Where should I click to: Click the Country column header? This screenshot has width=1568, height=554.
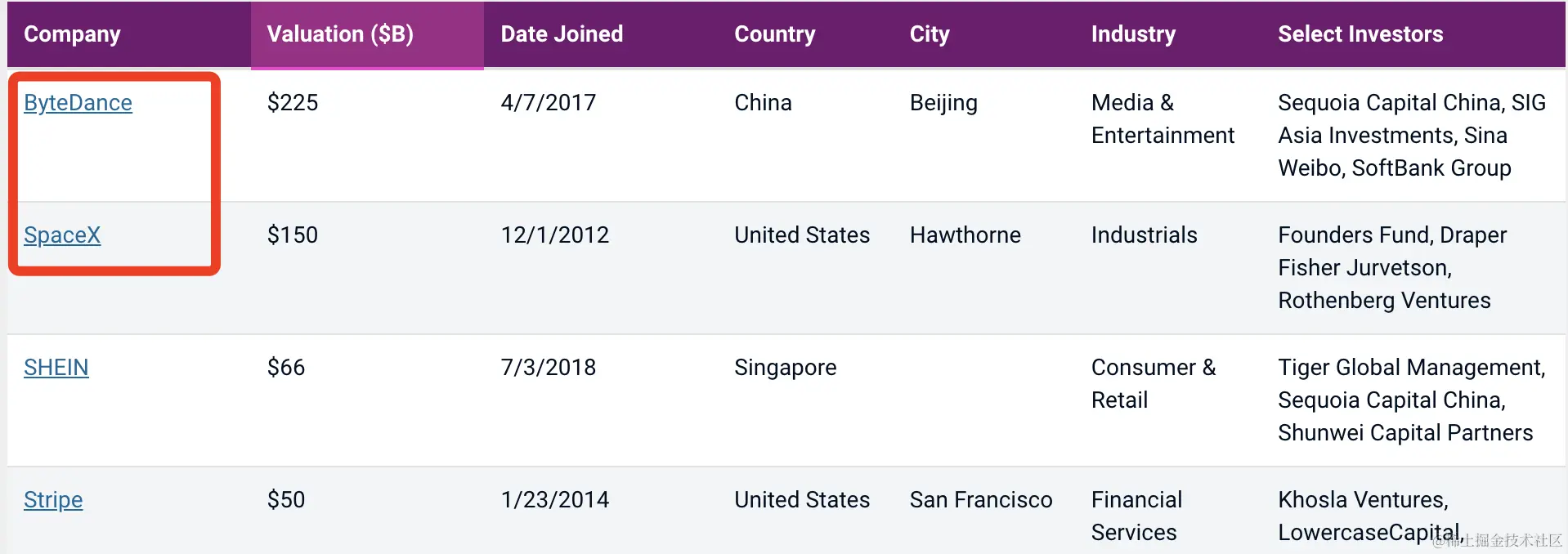click(774, 34)
